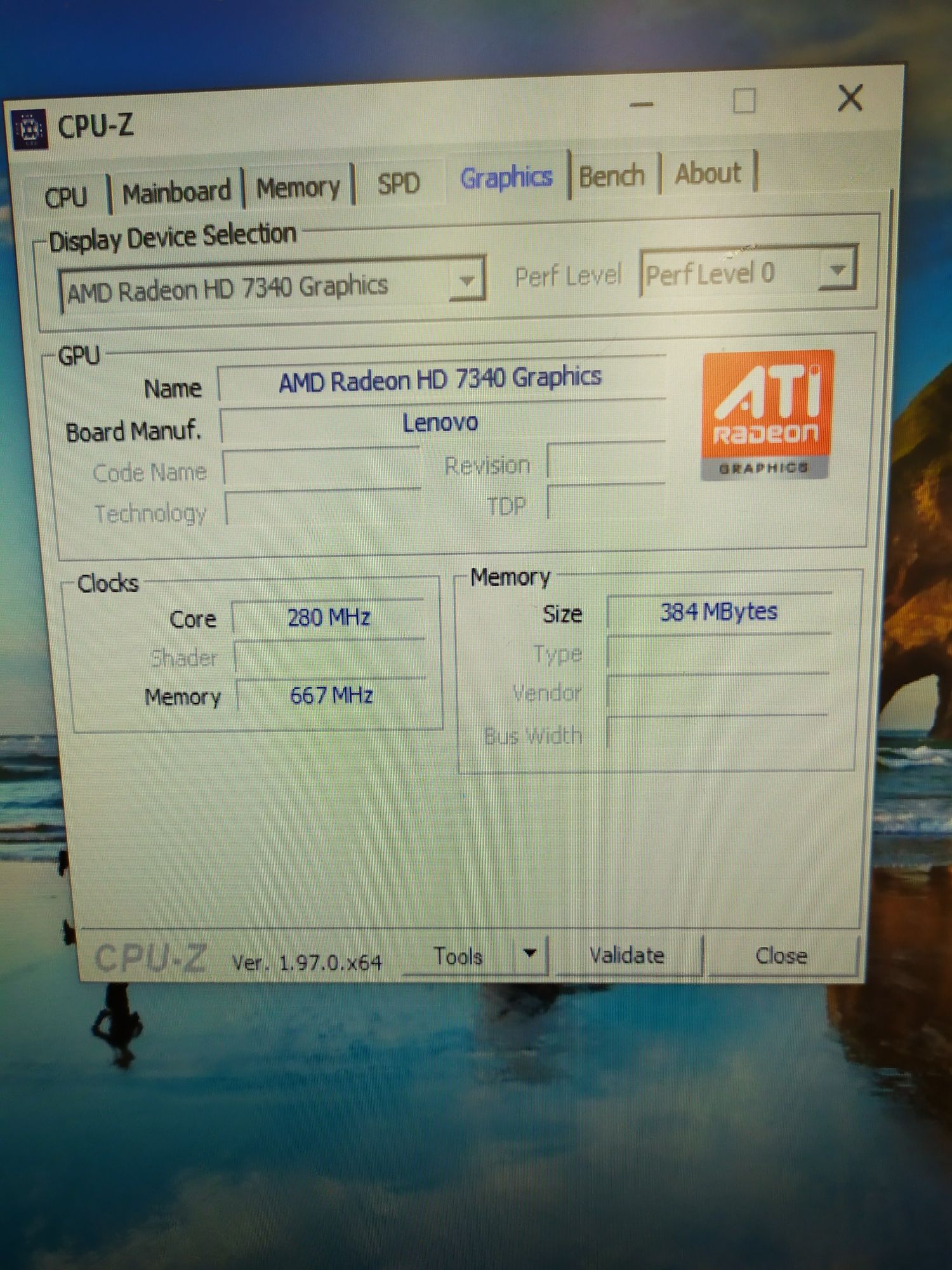This screenshot has height=1270, width=952.
Task: Minimize the CPU-Z window
Action: (x=641, y=104)
